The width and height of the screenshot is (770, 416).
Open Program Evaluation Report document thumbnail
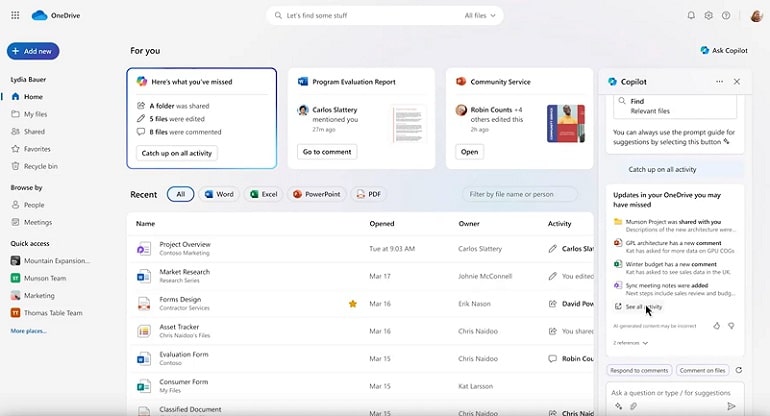point(409,124)
